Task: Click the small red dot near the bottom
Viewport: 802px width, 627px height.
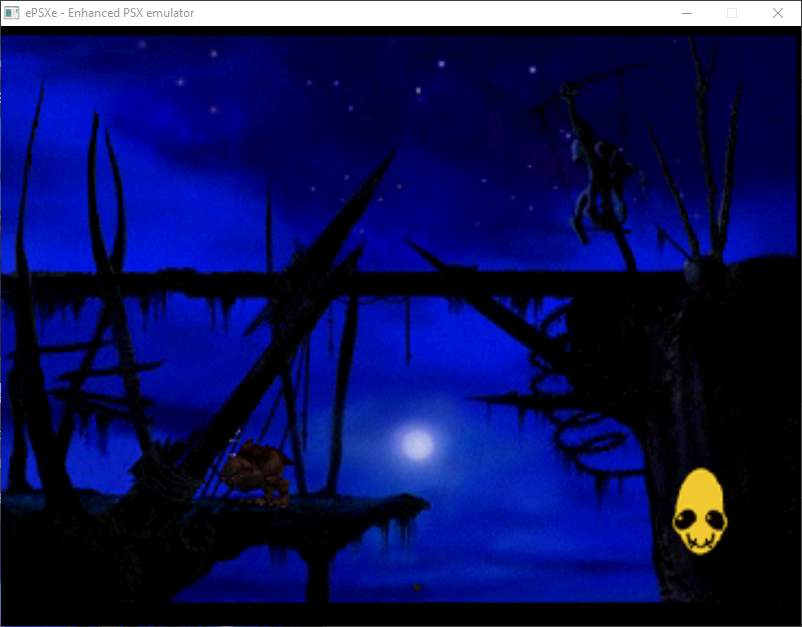Action: tap(416, 585)
